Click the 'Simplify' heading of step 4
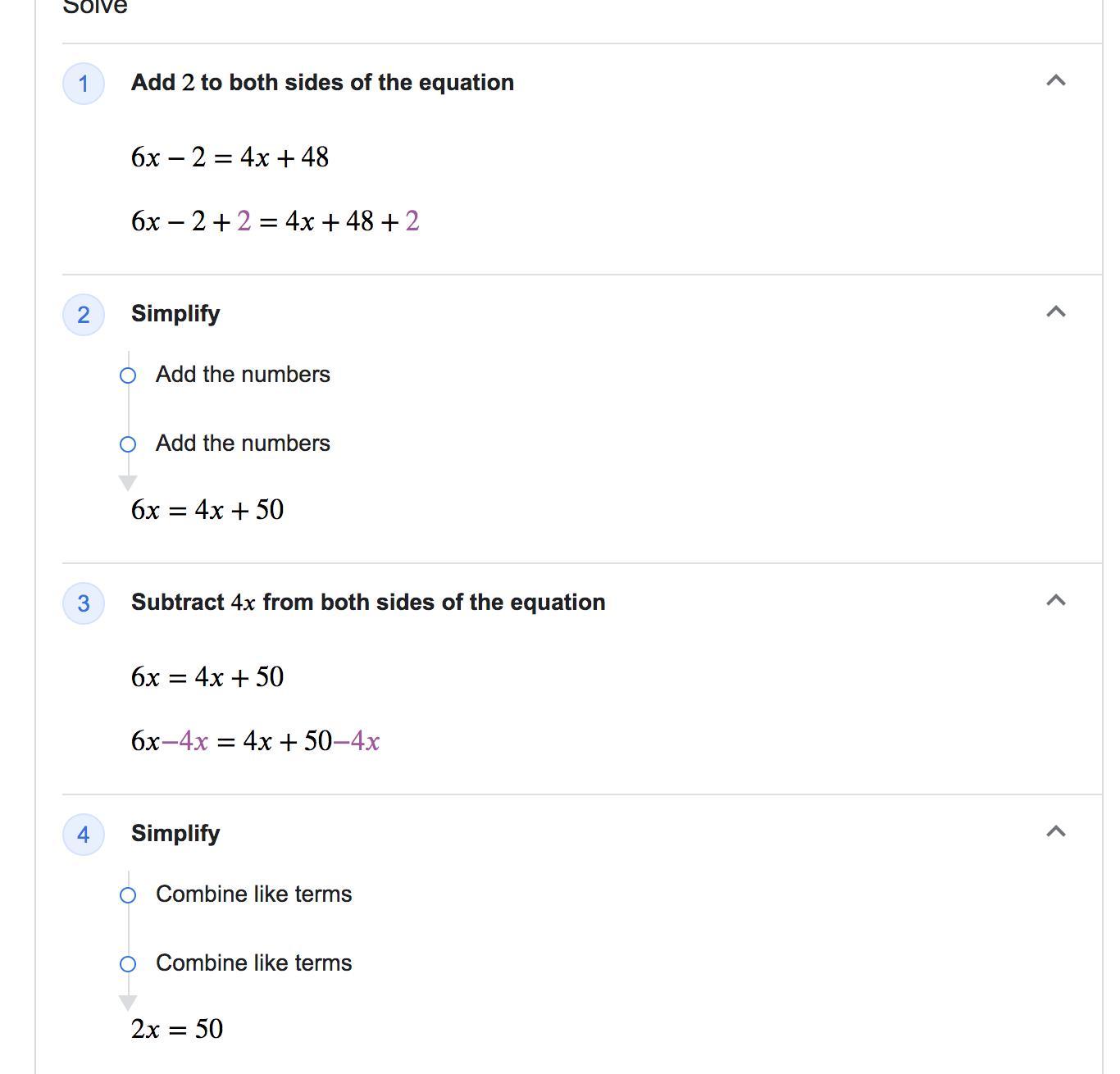Screen dimensions: 1120x1074 tap(175, 834)
